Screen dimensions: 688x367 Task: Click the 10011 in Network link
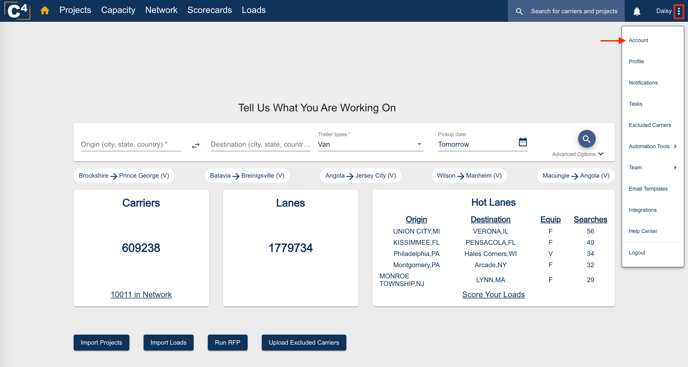pyautogui.click(x=141, y=295)
